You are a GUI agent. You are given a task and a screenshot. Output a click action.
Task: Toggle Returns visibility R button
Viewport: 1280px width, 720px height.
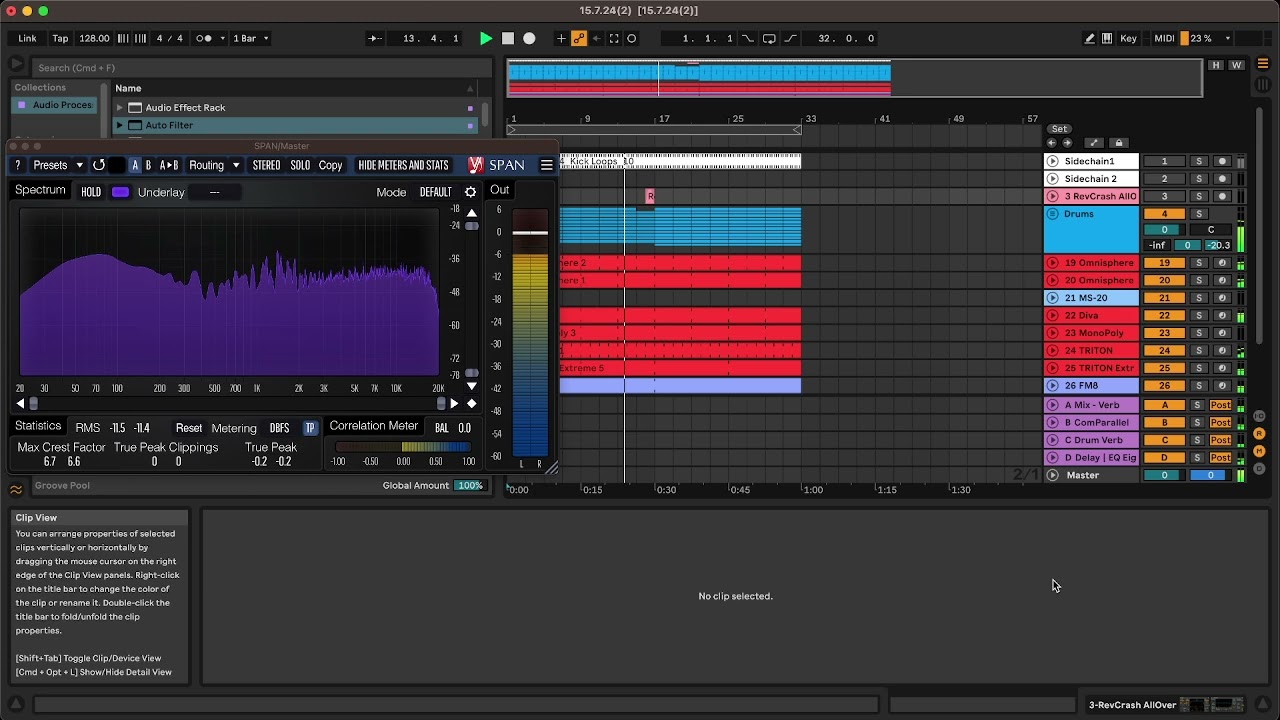[x=1259, y=434]
